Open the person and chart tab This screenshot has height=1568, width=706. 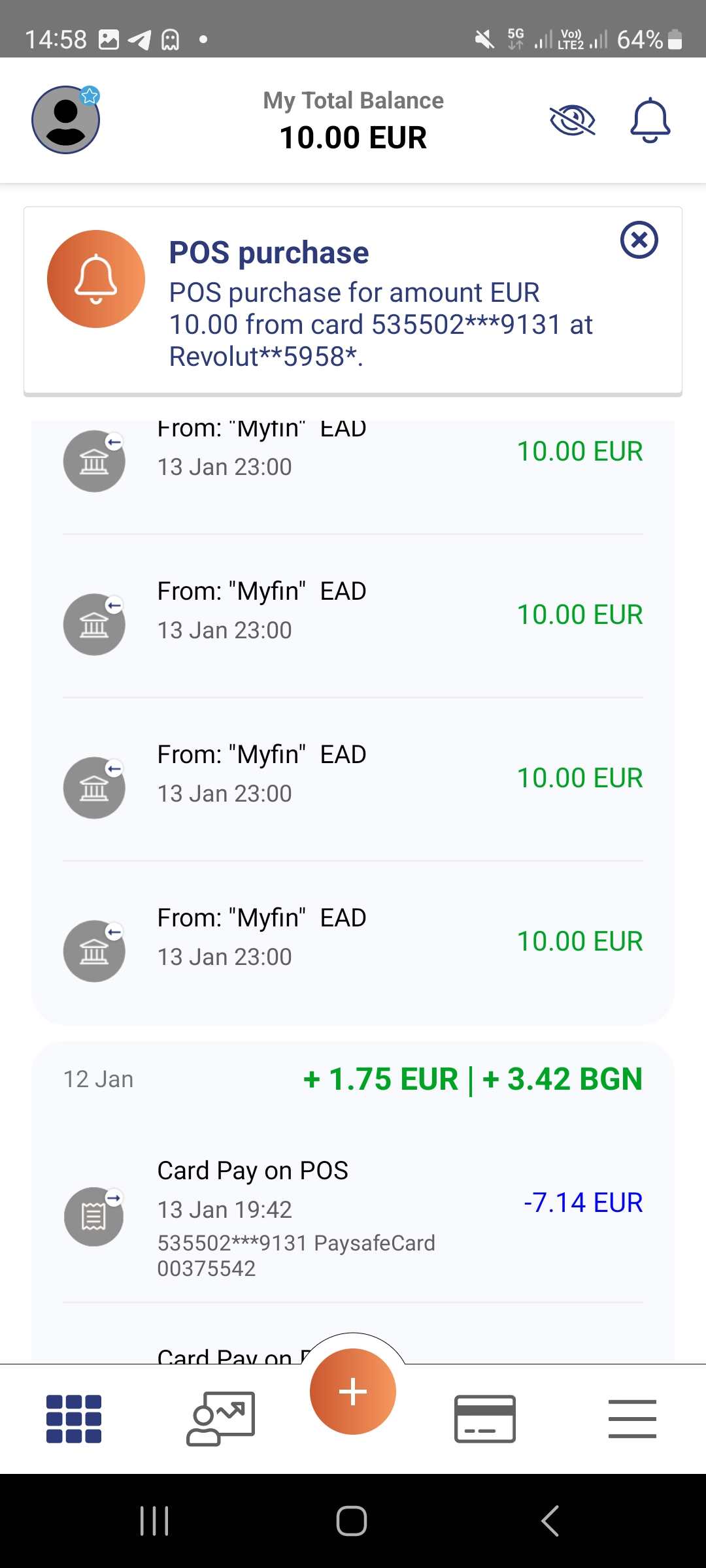tap(221, 1418)
